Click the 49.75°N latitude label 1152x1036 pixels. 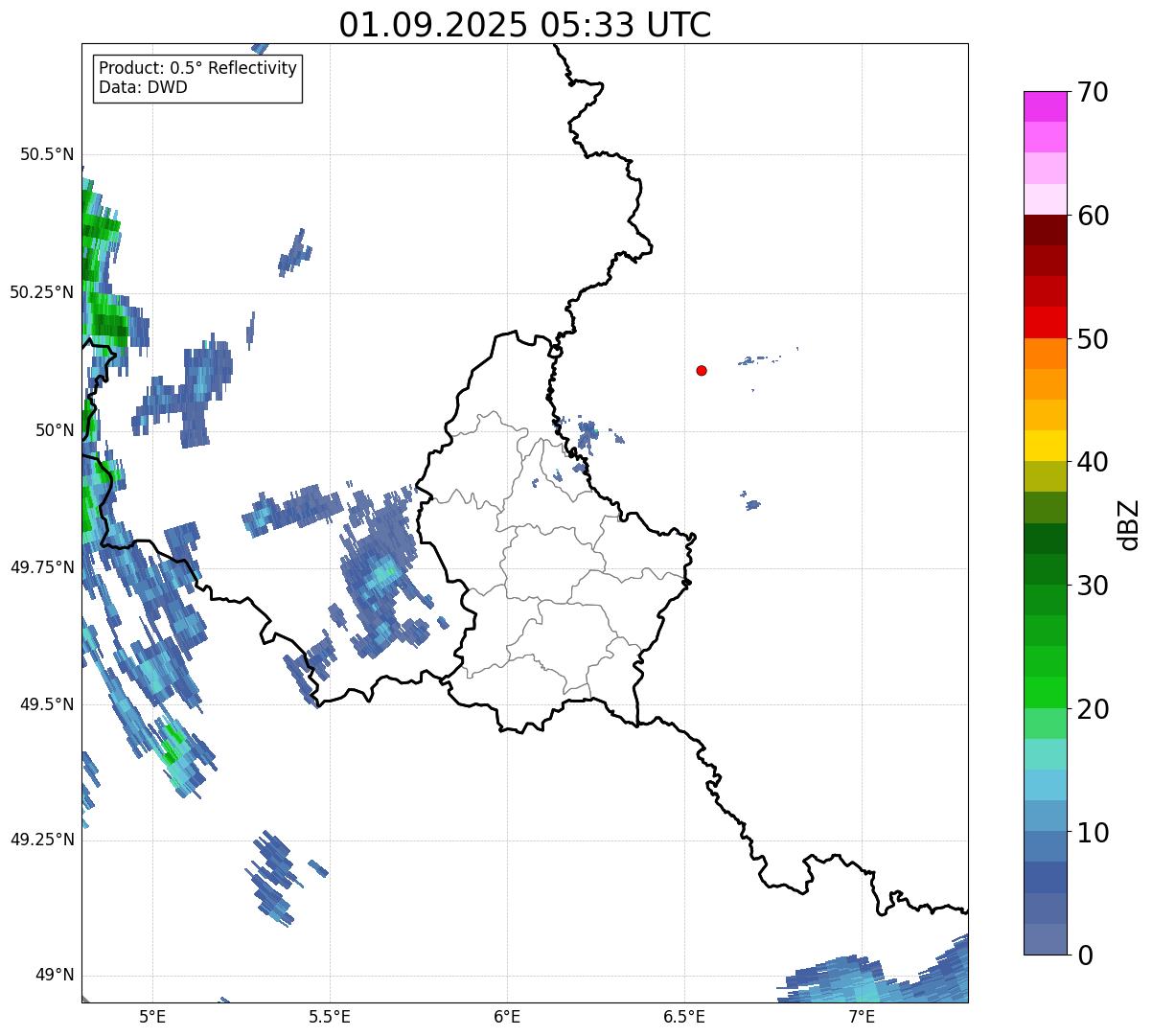point(42,567)
